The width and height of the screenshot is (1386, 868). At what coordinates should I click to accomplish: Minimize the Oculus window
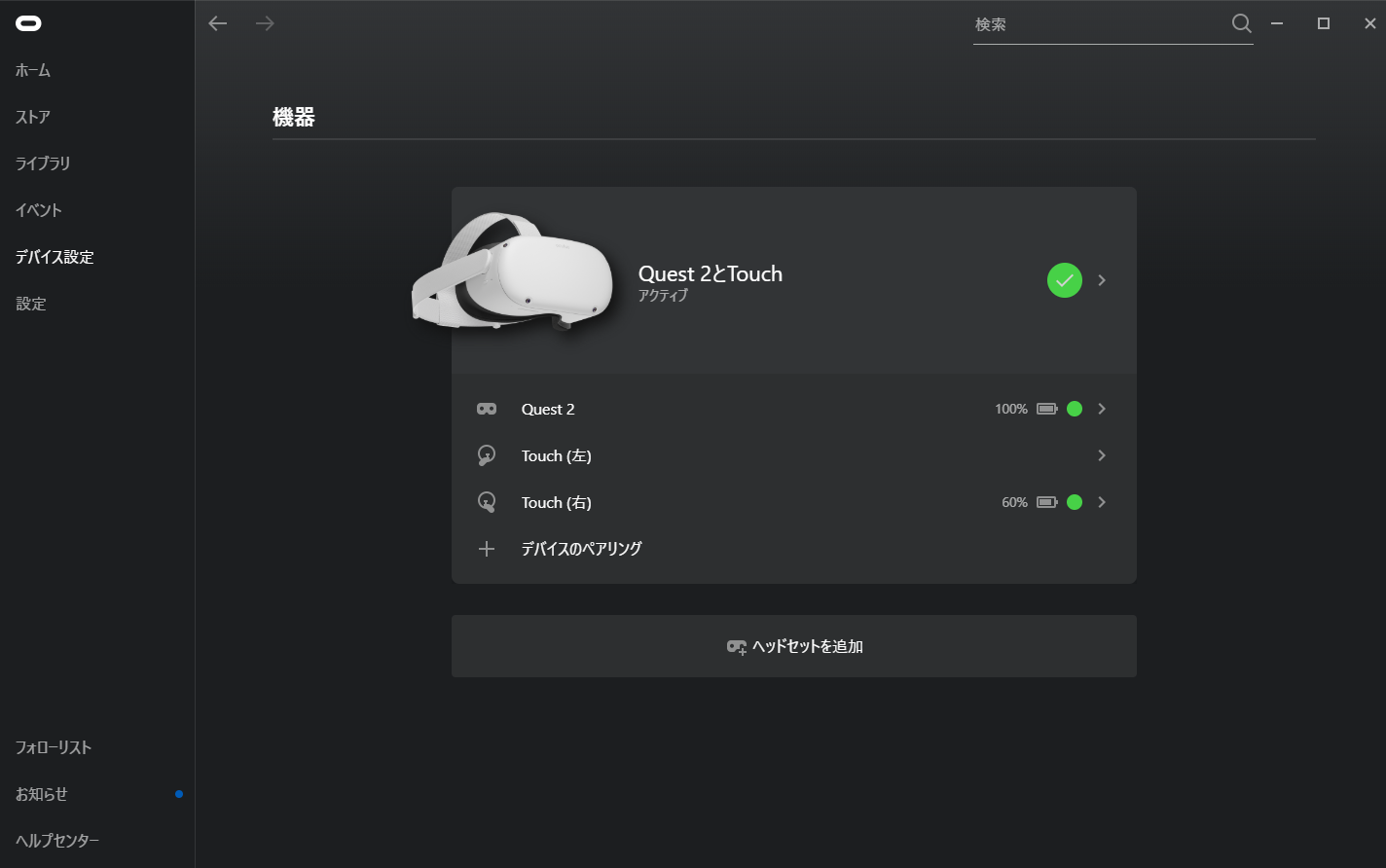point(1277,23)
